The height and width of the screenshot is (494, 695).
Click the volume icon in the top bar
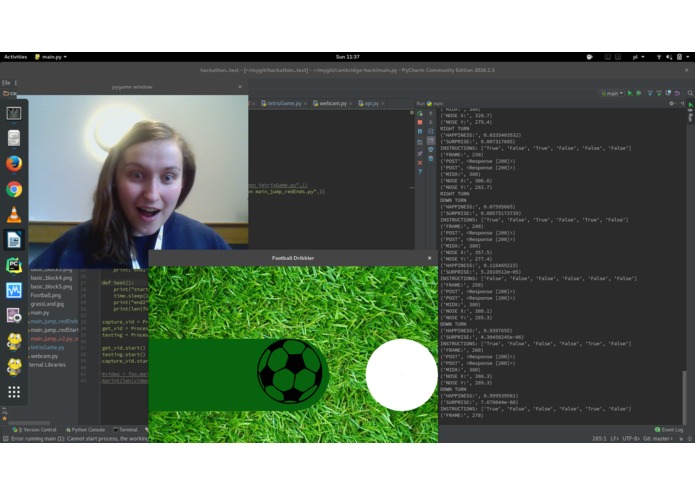pyautogui.click(x=669, y=57)
